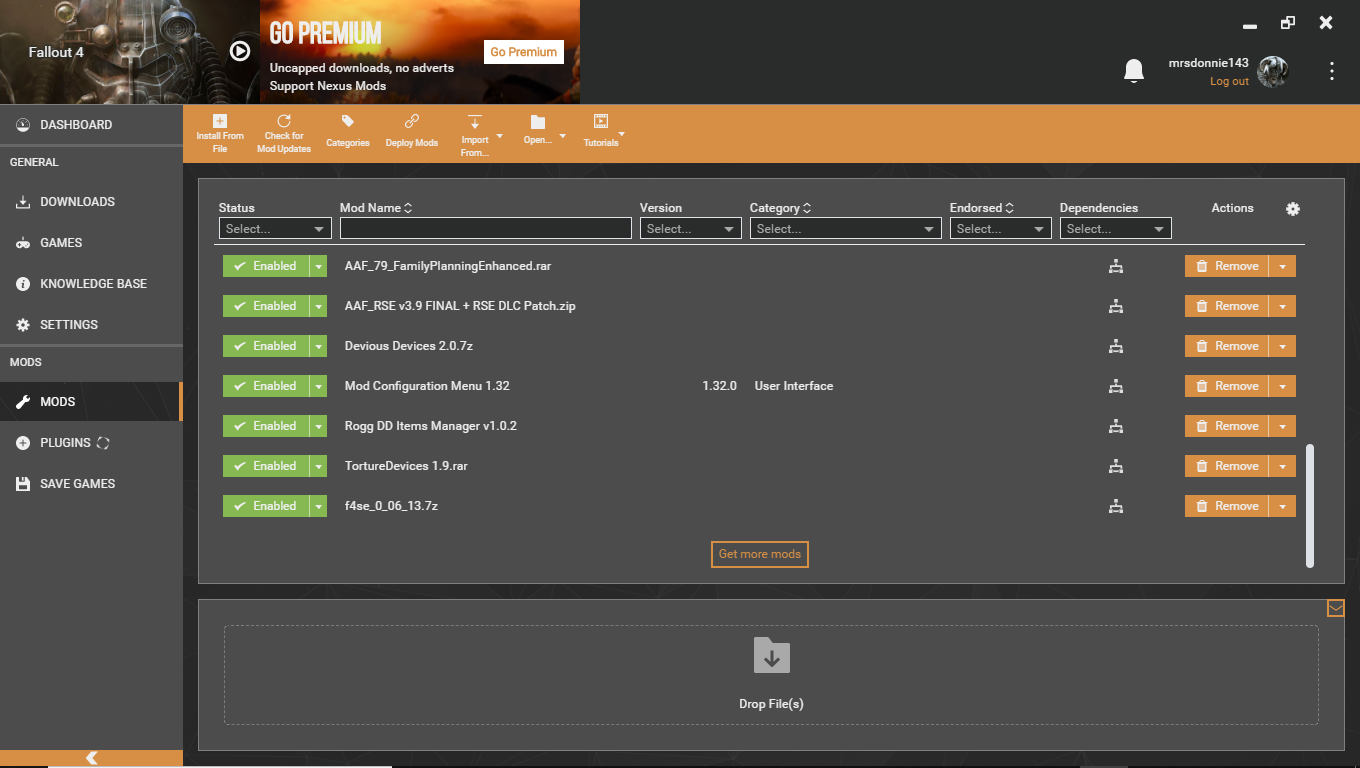Toggle Enabled for f4se_0_06_13.7z
The height and width of the screenshot is (768, 1360).
point(265,506)
